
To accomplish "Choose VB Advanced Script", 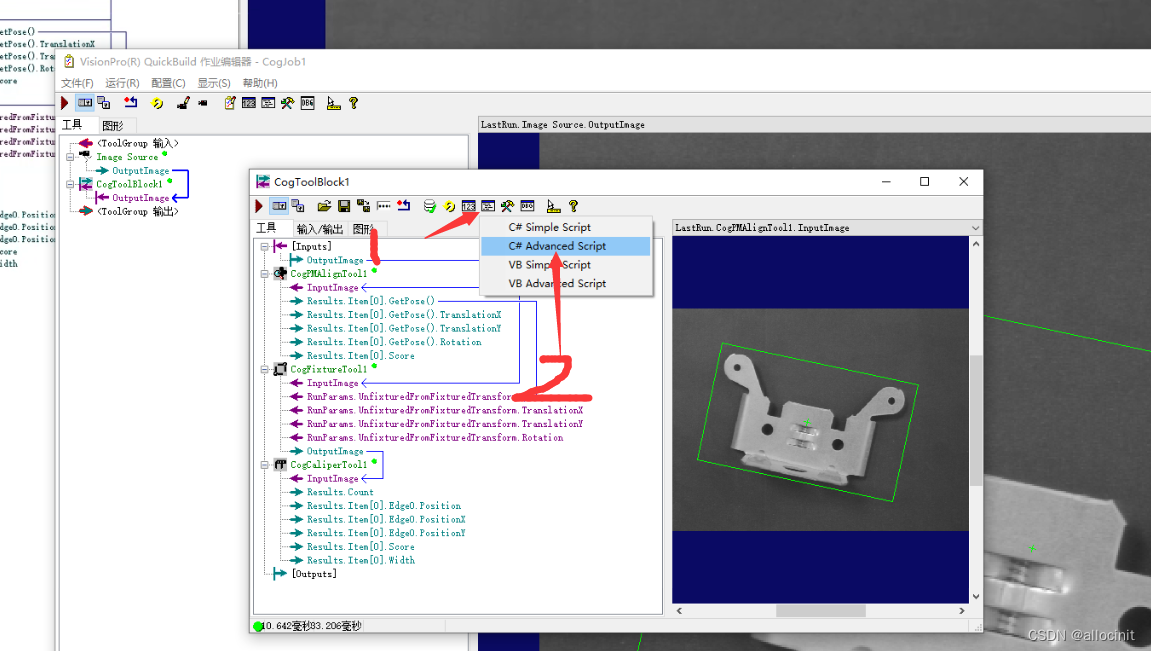I will [565, 283].
